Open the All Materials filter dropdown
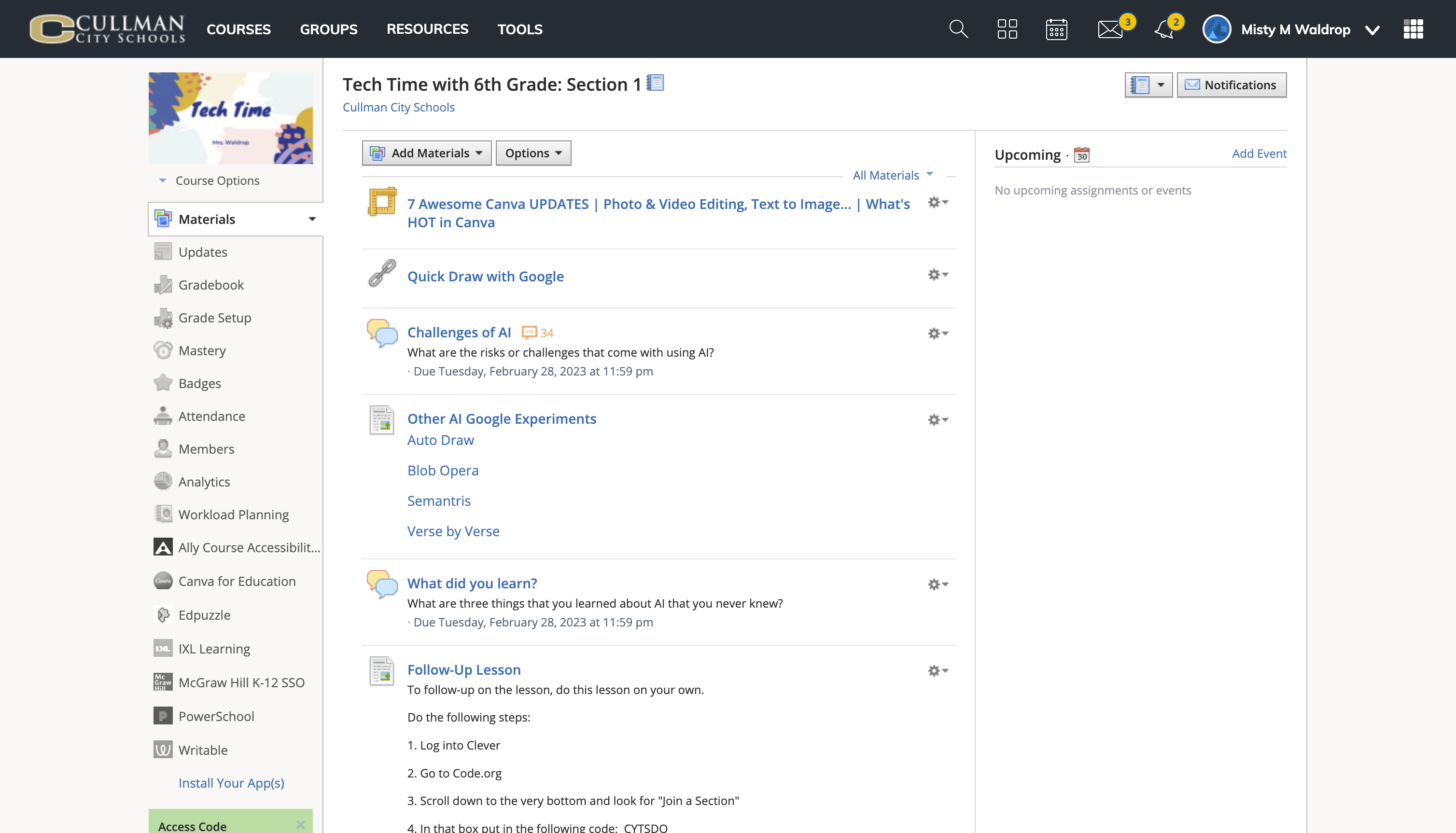This screenshot has width=1456, height=833. click(x=893, y=175)
